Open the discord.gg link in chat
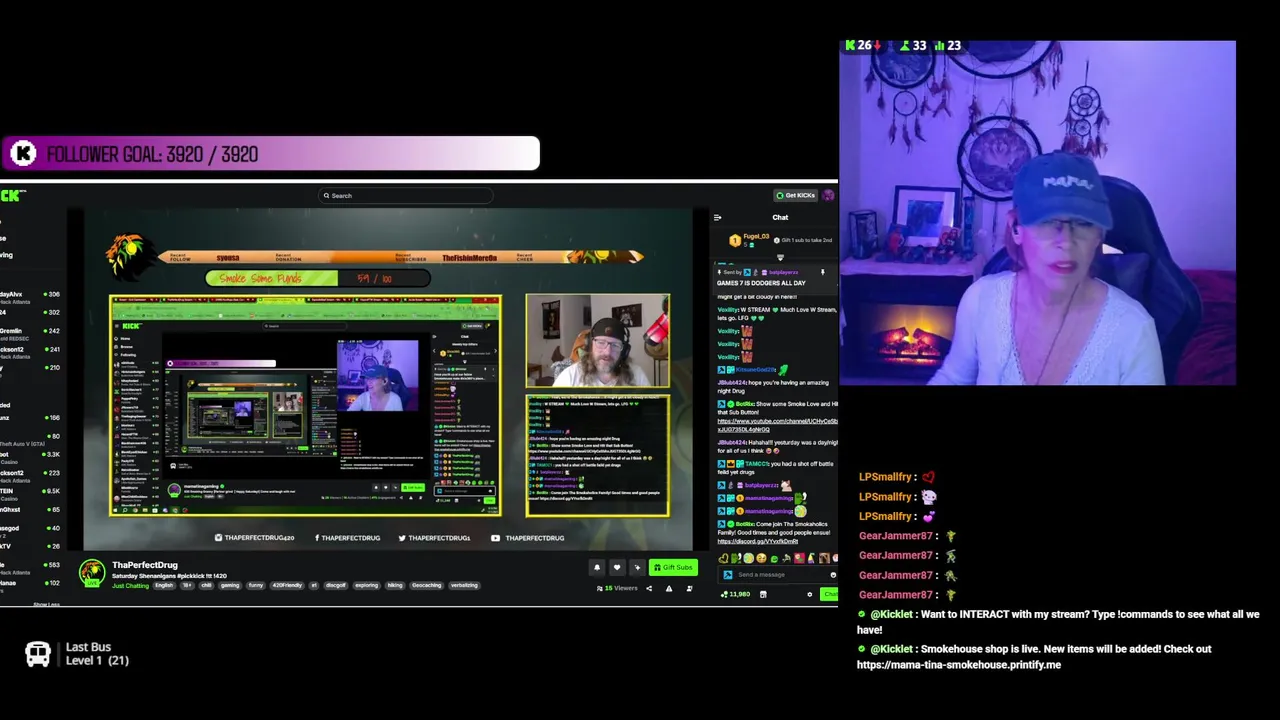Screen dimensions: 1280x720 [x=757, y=541]
